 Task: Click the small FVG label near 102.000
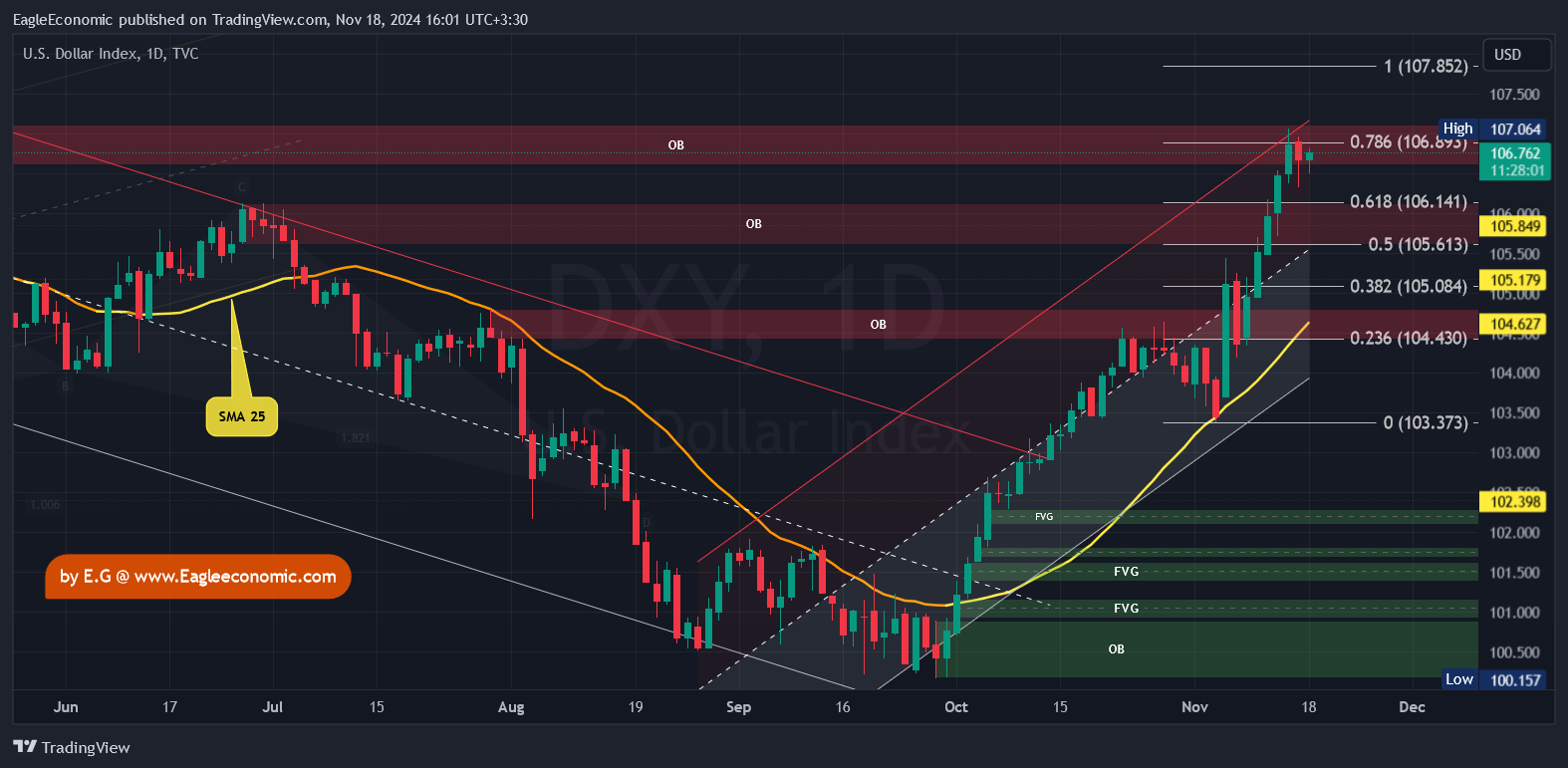point(1044,517)
